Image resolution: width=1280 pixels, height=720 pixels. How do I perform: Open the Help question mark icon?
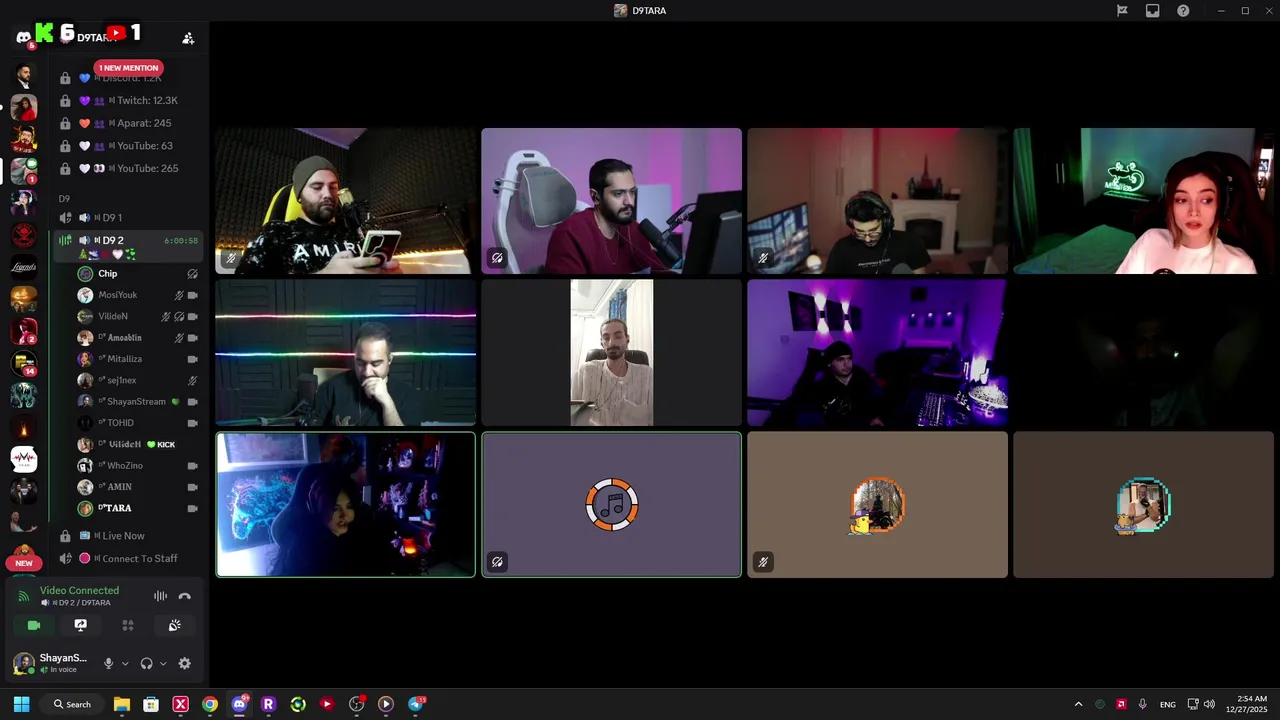point(1183,11)
